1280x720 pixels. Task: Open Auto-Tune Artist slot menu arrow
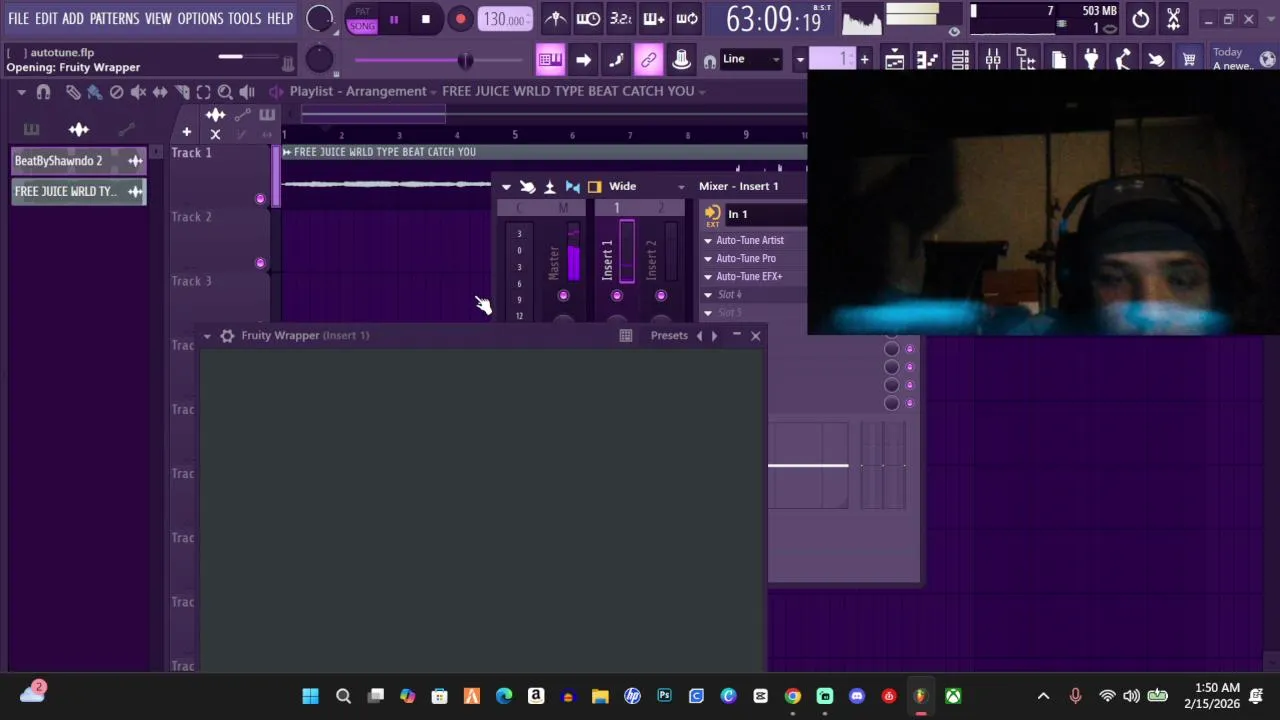(708, 241)
